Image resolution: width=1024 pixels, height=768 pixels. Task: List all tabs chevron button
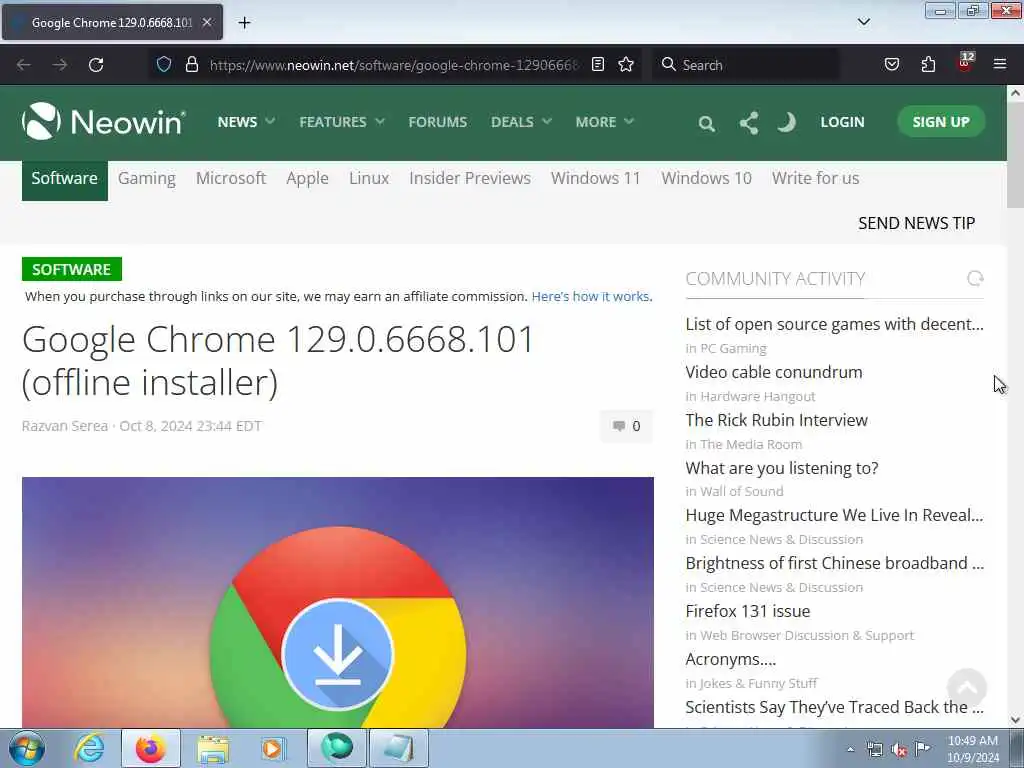(x=863, y=22)
